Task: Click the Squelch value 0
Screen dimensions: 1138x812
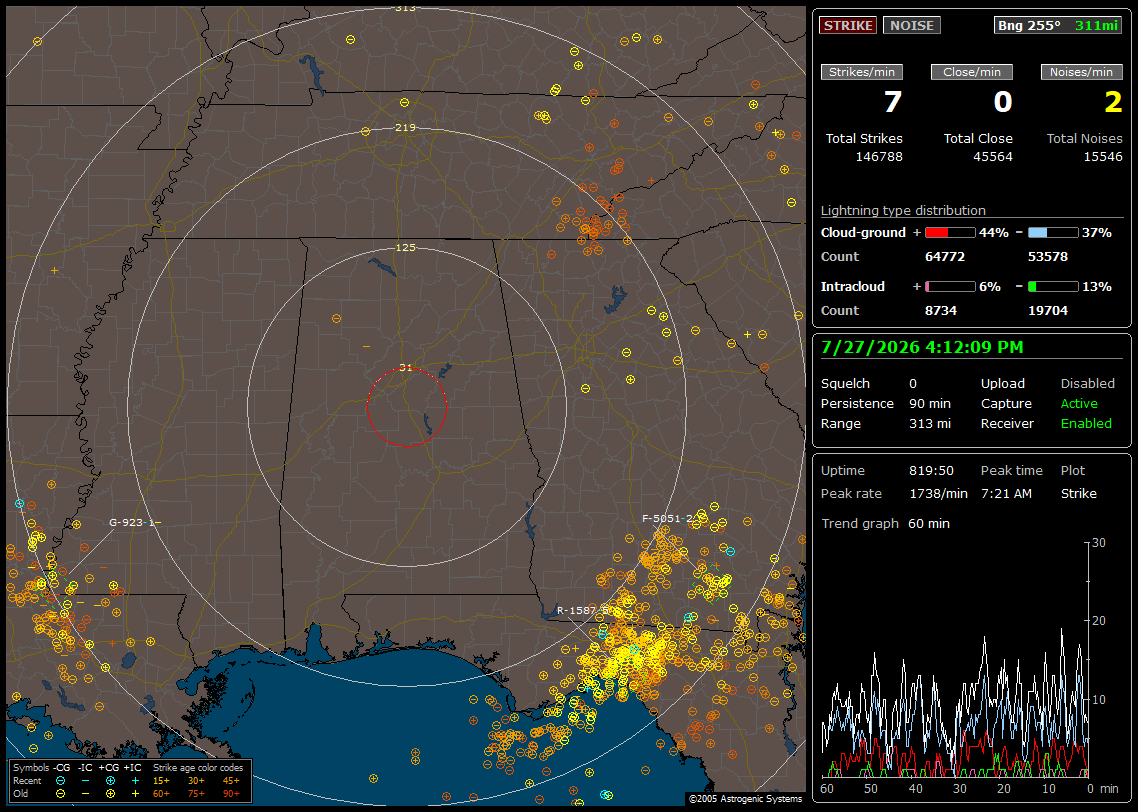Action: click(x=913, y=384)
